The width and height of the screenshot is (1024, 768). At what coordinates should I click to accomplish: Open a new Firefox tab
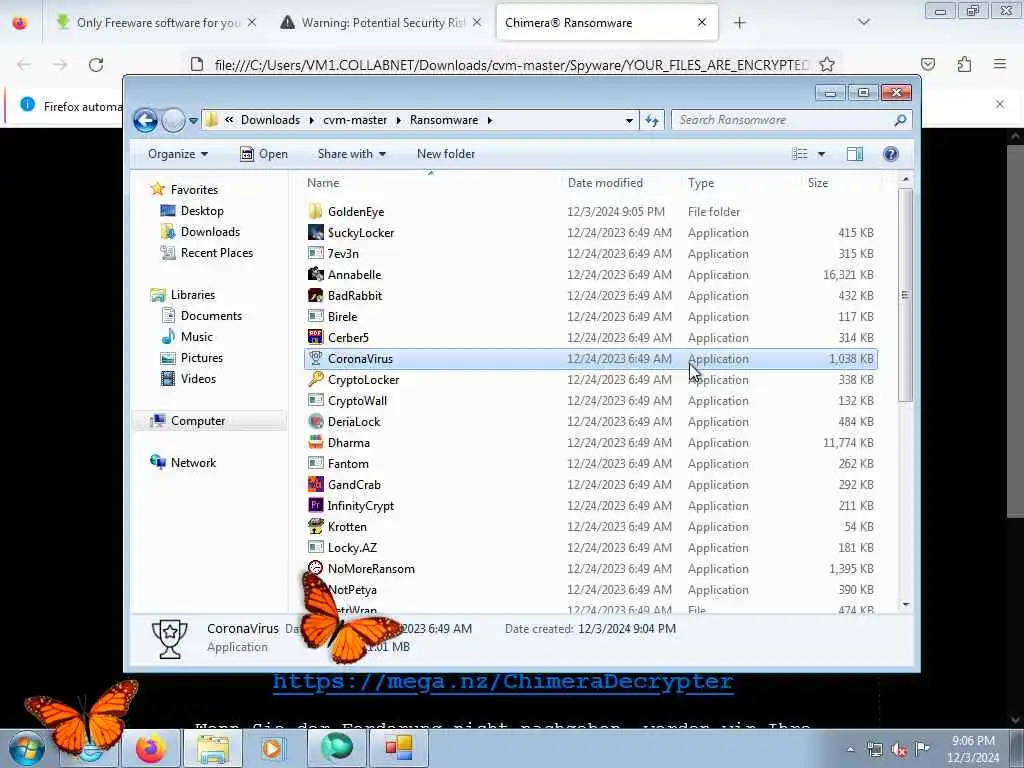pyautogui.click(x=739, y=23)
